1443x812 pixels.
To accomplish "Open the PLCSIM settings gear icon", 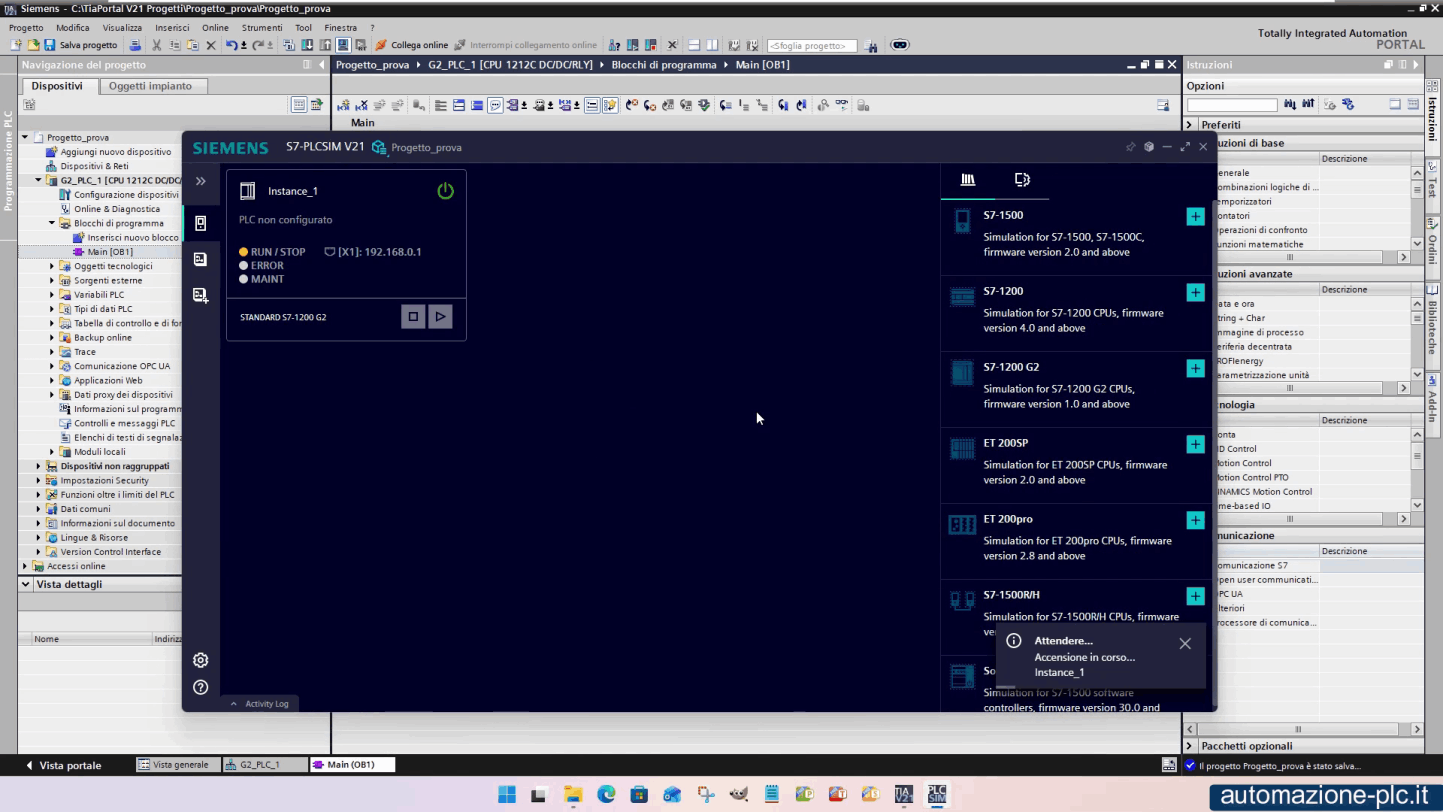I will point(200,660).
